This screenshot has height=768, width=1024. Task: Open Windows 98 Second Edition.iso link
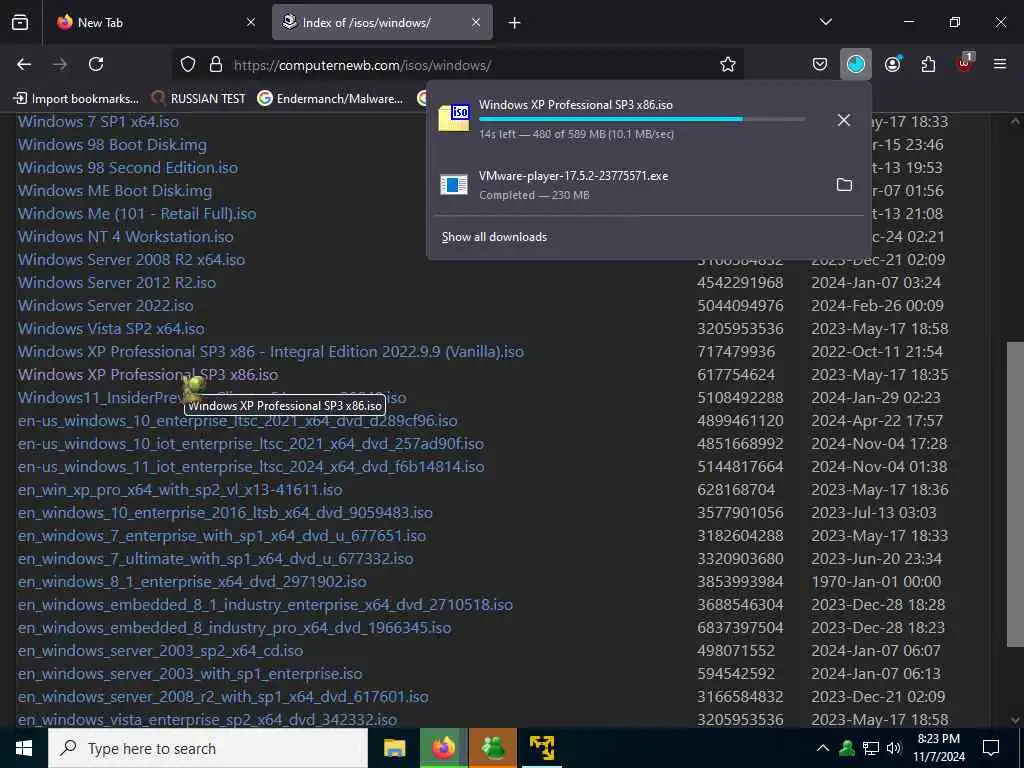coord(128,168)
